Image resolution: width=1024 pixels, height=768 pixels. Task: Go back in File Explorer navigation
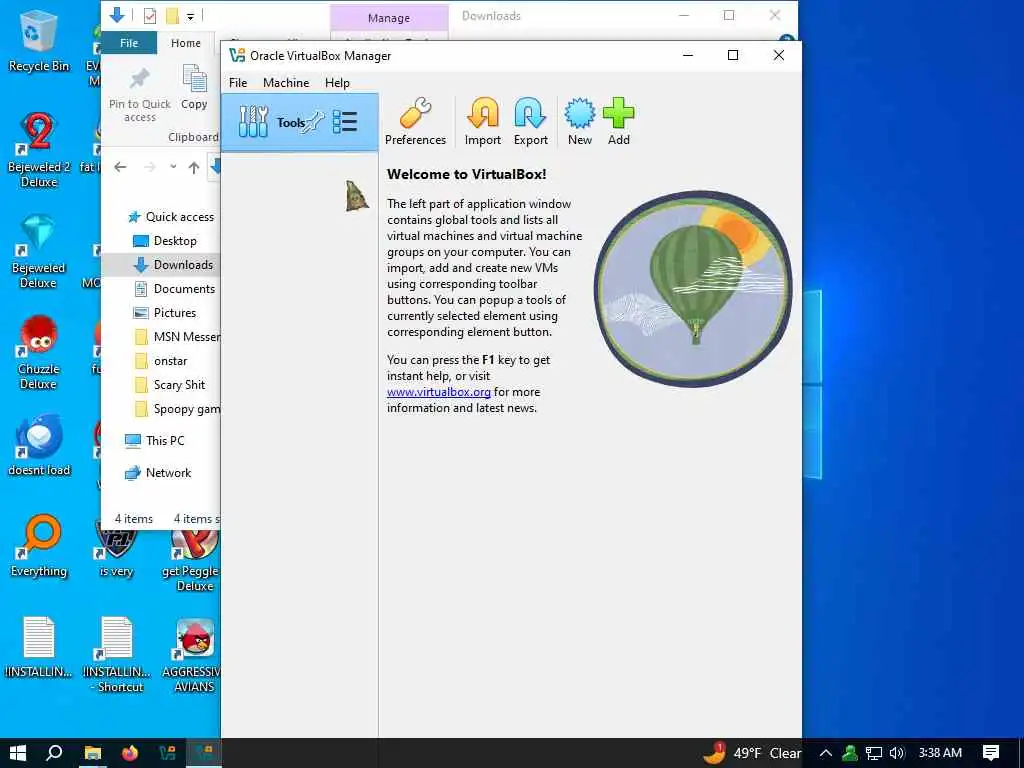(120, 167)
